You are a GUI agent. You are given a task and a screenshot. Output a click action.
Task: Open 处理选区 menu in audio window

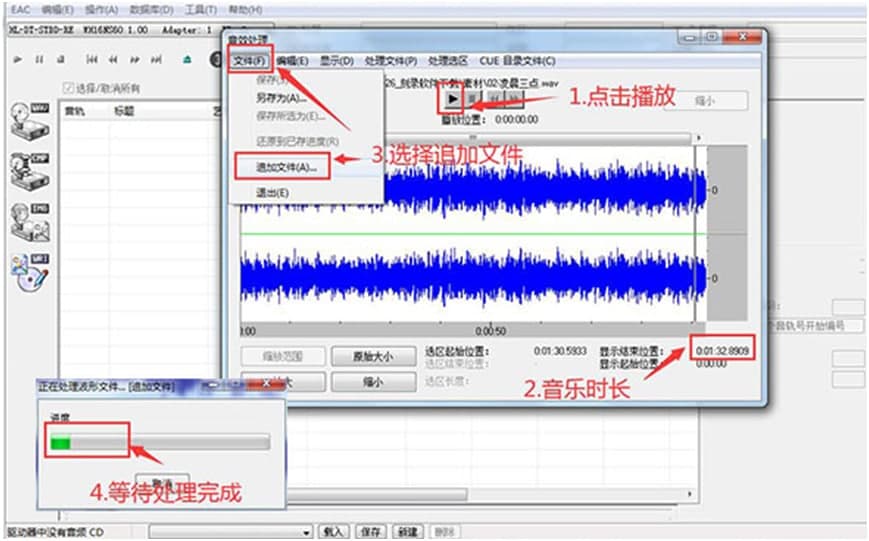pyautogui.click(x=448, y=60)
